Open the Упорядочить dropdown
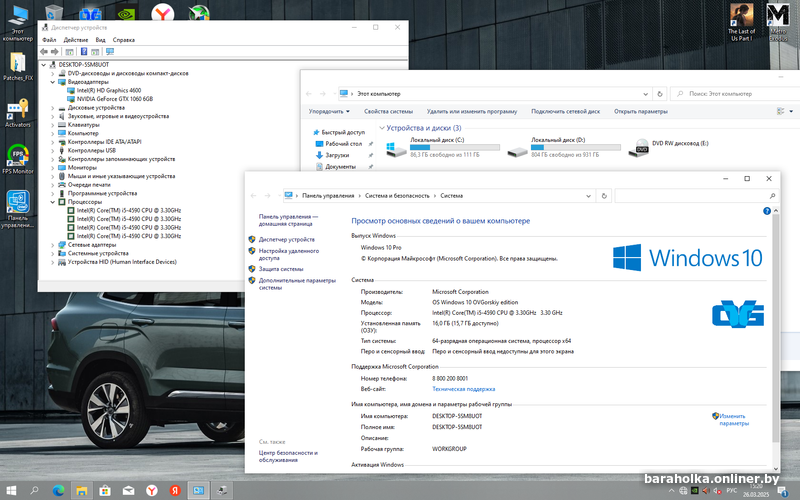 pos(329,111)
